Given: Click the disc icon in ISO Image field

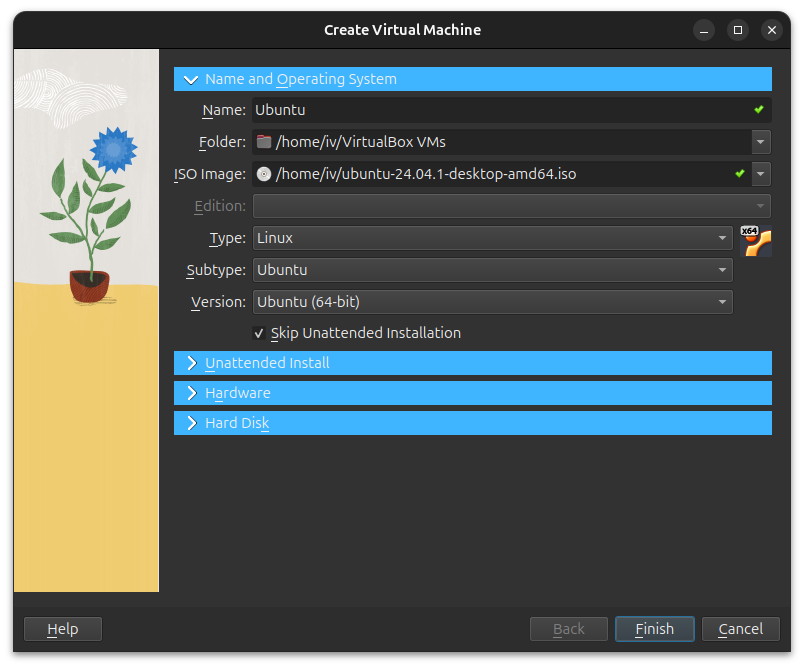Looking at the screenshot, I should (264, 174).
